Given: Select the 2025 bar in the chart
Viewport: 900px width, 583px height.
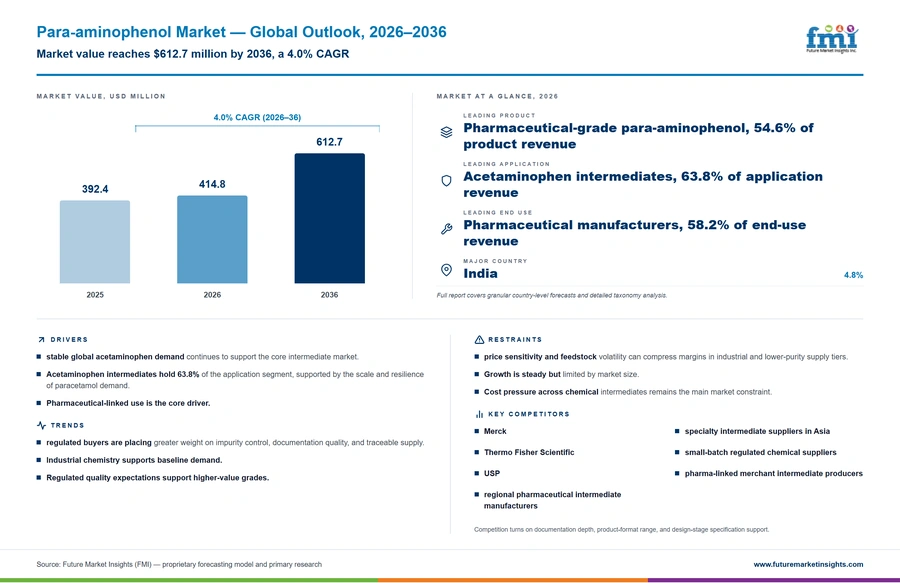Looking at the screenshot, I should [x=95, y=242].
